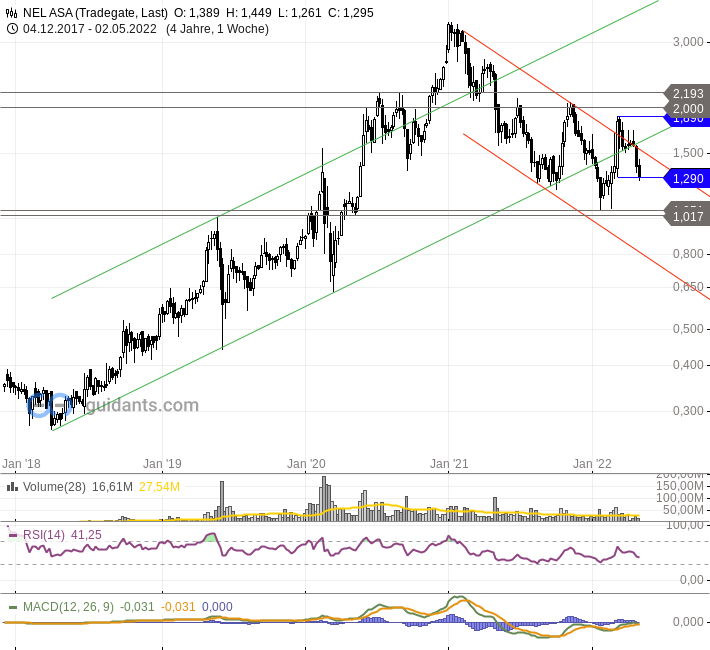Click the yellow volume average 27,54M
This screenshot has height=650, width=710.
159,487
